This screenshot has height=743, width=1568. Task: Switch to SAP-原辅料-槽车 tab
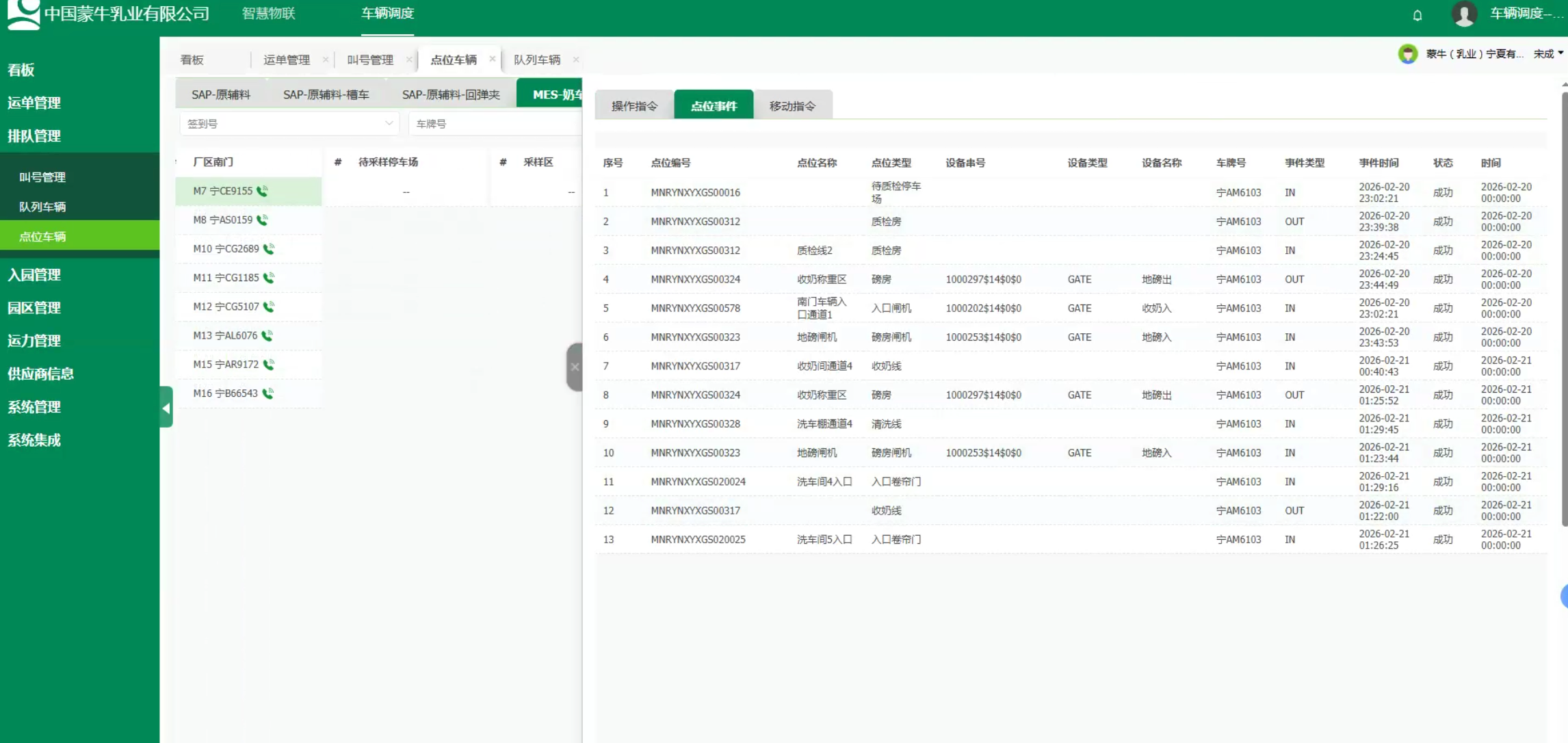pos(326,94)
